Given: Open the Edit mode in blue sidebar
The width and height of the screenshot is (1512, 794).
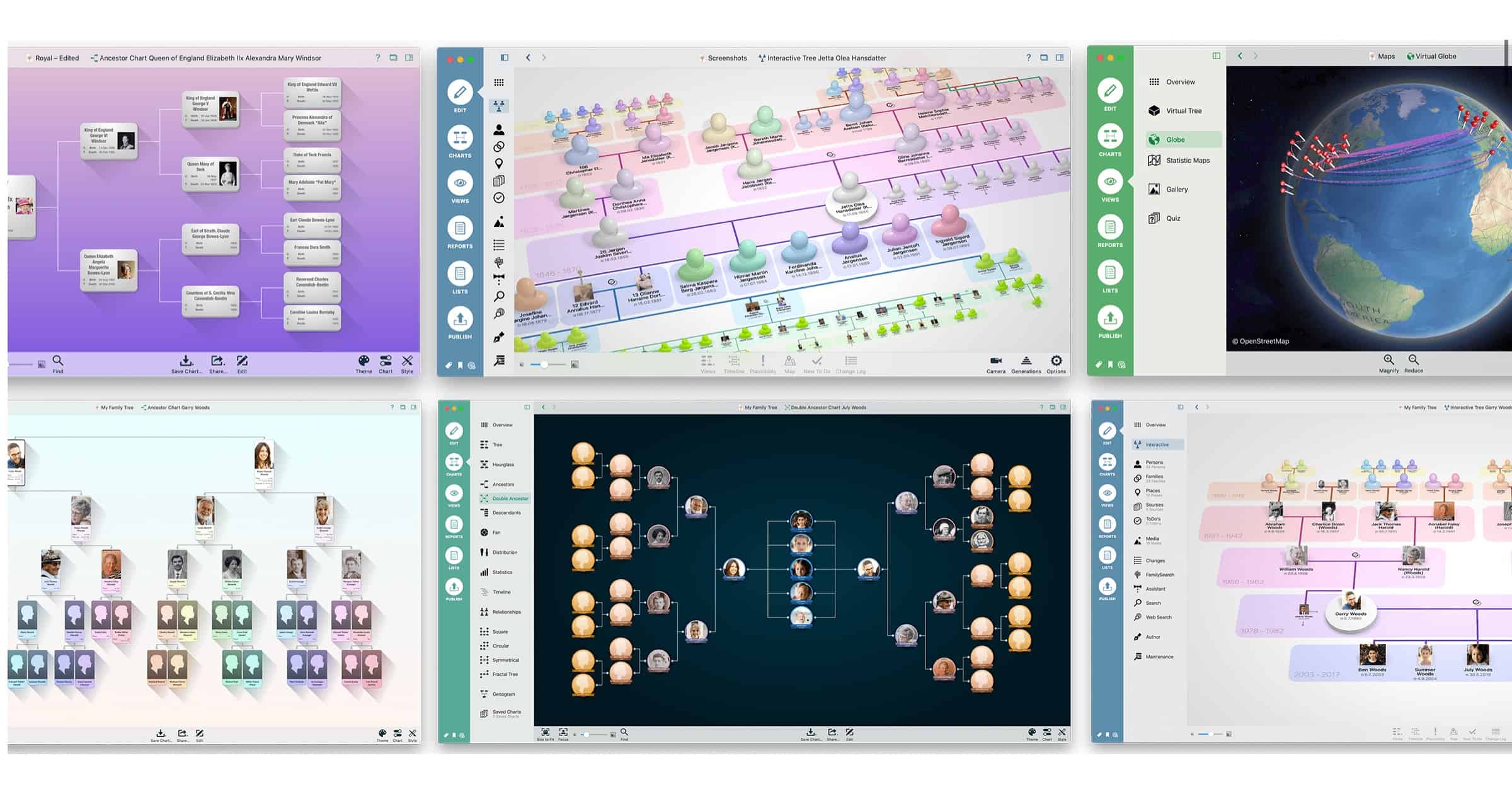Looking at the screenshot, I should [460, 93].
